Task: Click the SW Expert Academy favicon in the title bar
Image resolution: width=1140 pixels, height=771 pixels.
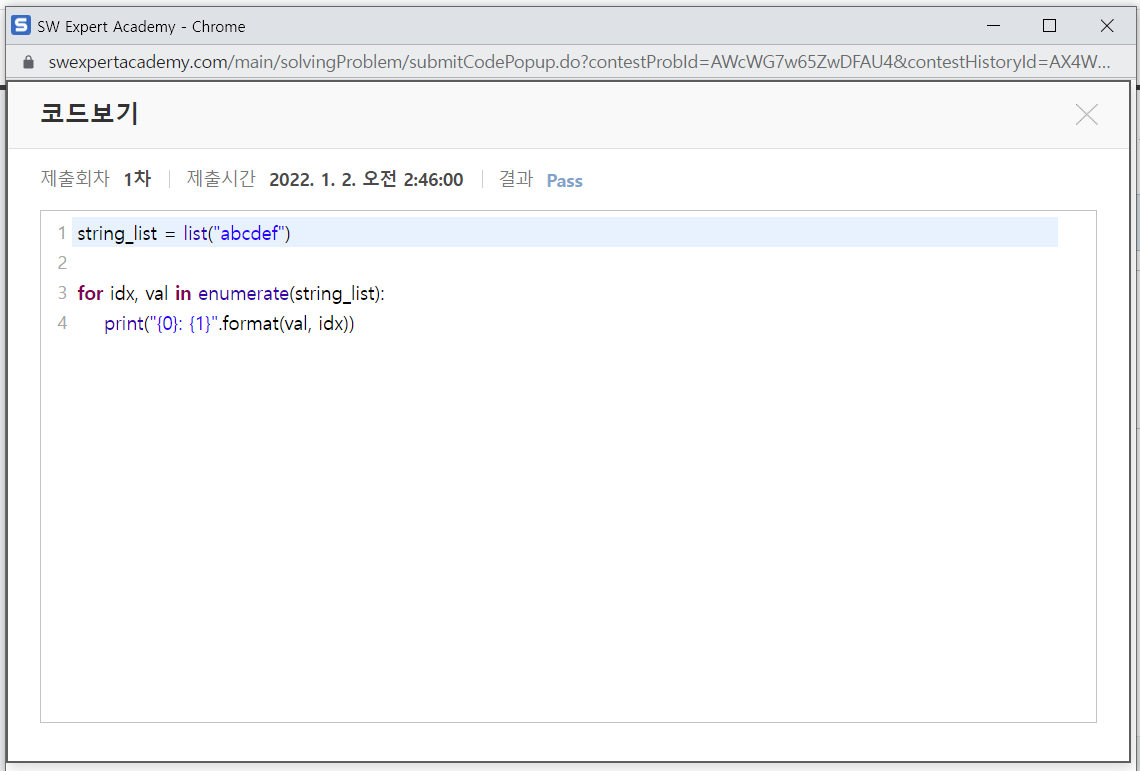Action: pyautogui.click(x=20, y=25)
